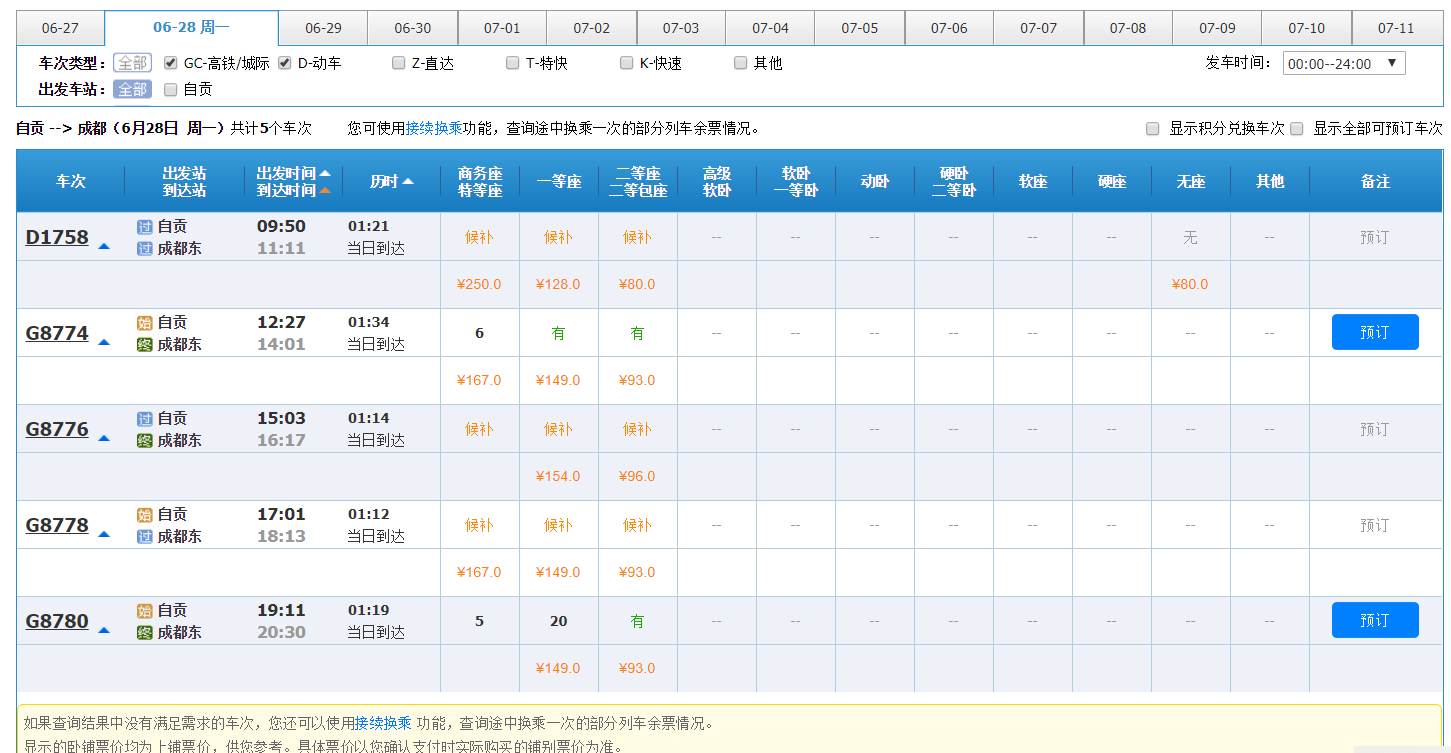Check 显示全部可预订车次 option
Image resolution: width=1451 pixels, height=753 pixels.
pyautogui.click(x=1297, y=129)
